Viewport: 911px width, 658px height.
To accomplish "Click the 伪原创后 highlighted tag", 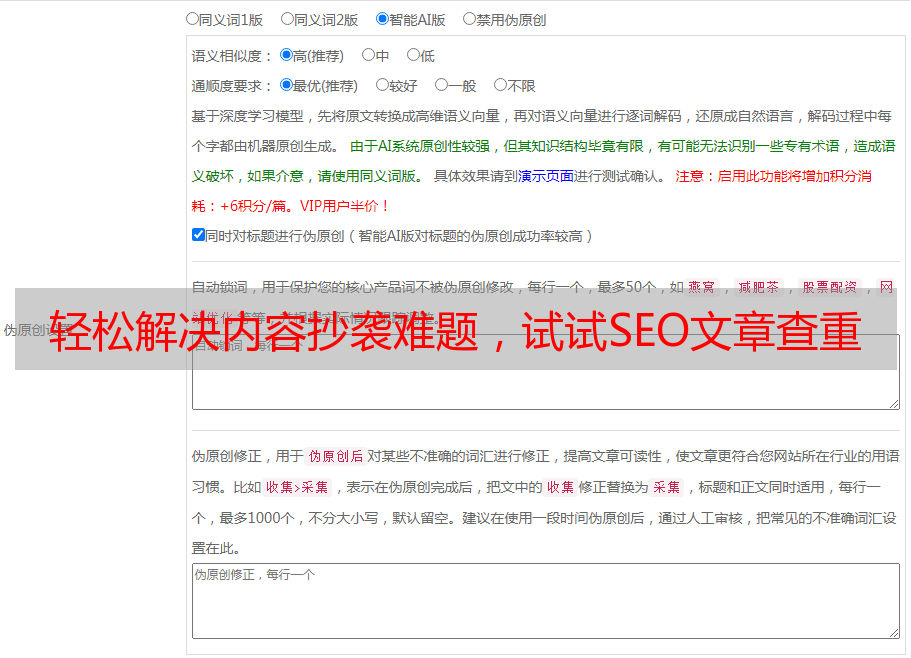I will (x=336, y=456).
